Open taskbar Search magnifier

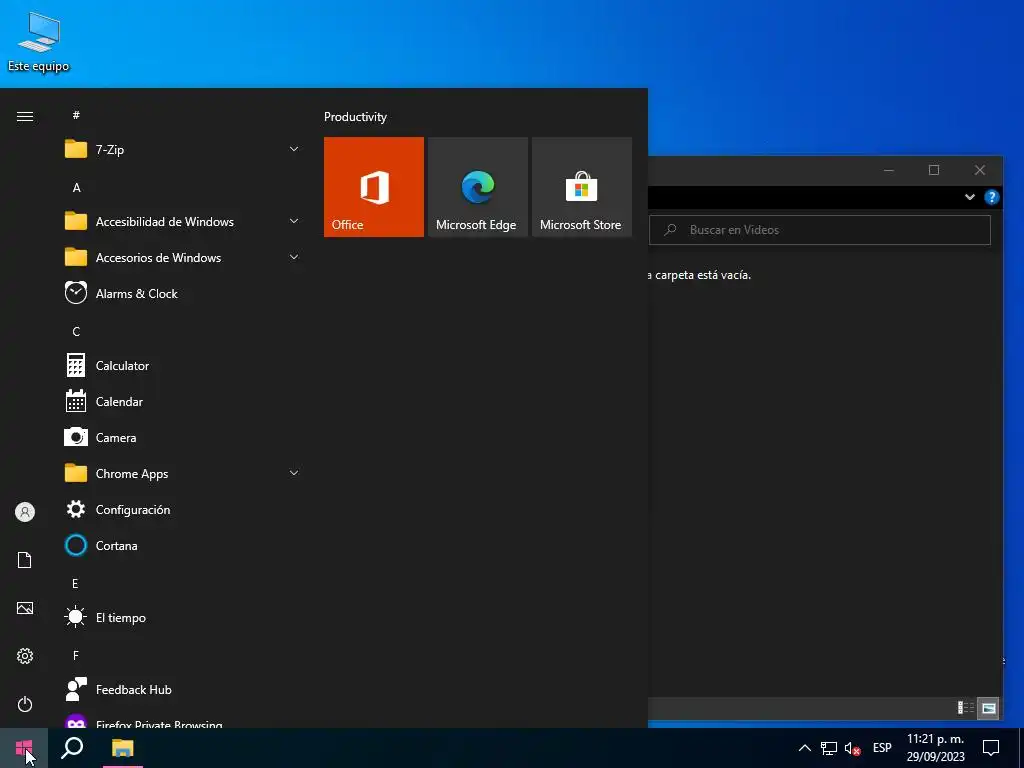[x=72, y=748]
